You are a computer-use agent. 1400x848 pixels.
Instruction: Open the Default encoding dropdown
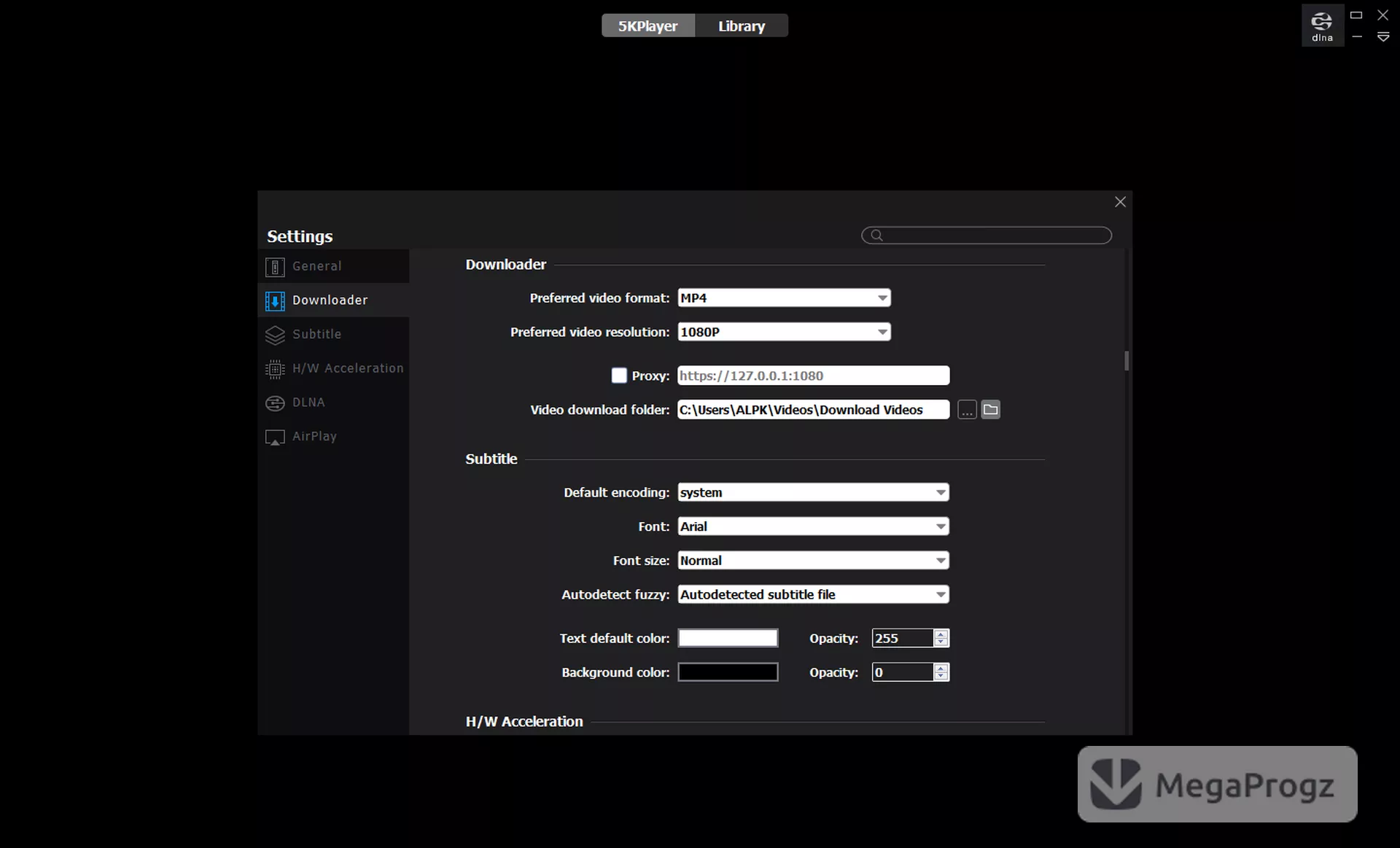[813, 492]
